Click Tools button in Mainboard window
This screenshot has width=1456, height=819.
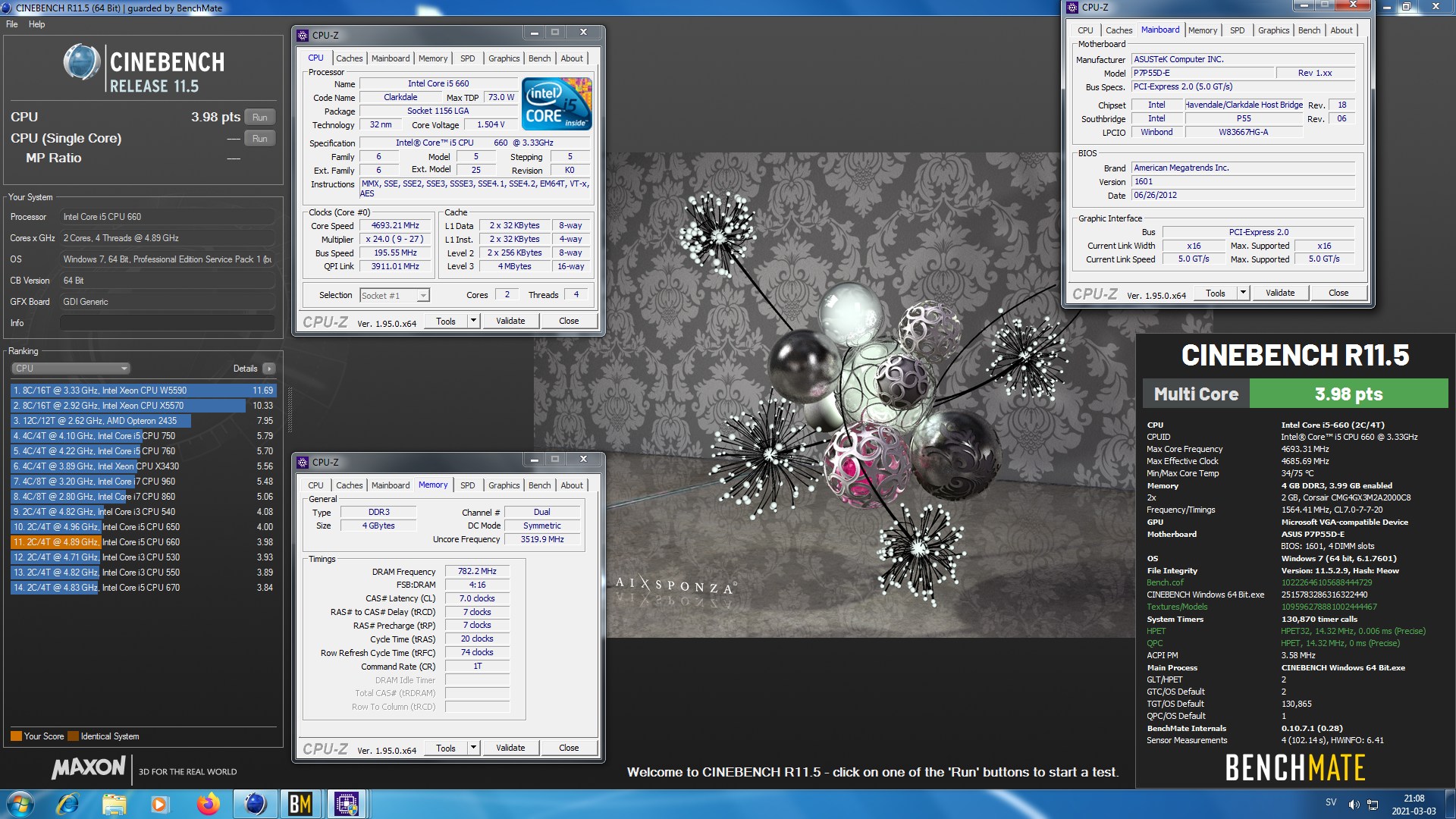[1215, 293]
